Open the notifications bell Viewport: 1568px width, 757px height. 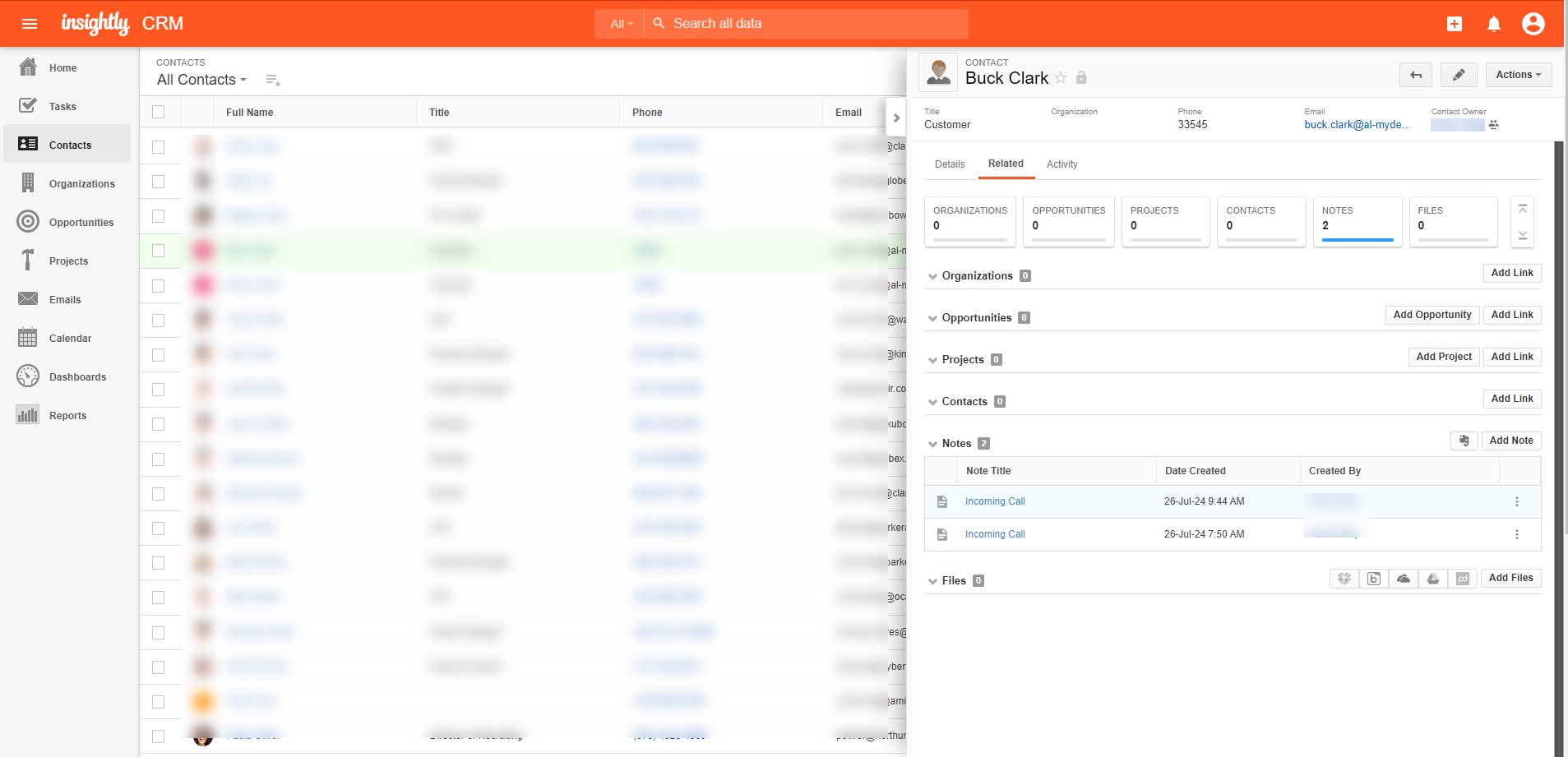pyautogui.click(x=1493, y=24)
